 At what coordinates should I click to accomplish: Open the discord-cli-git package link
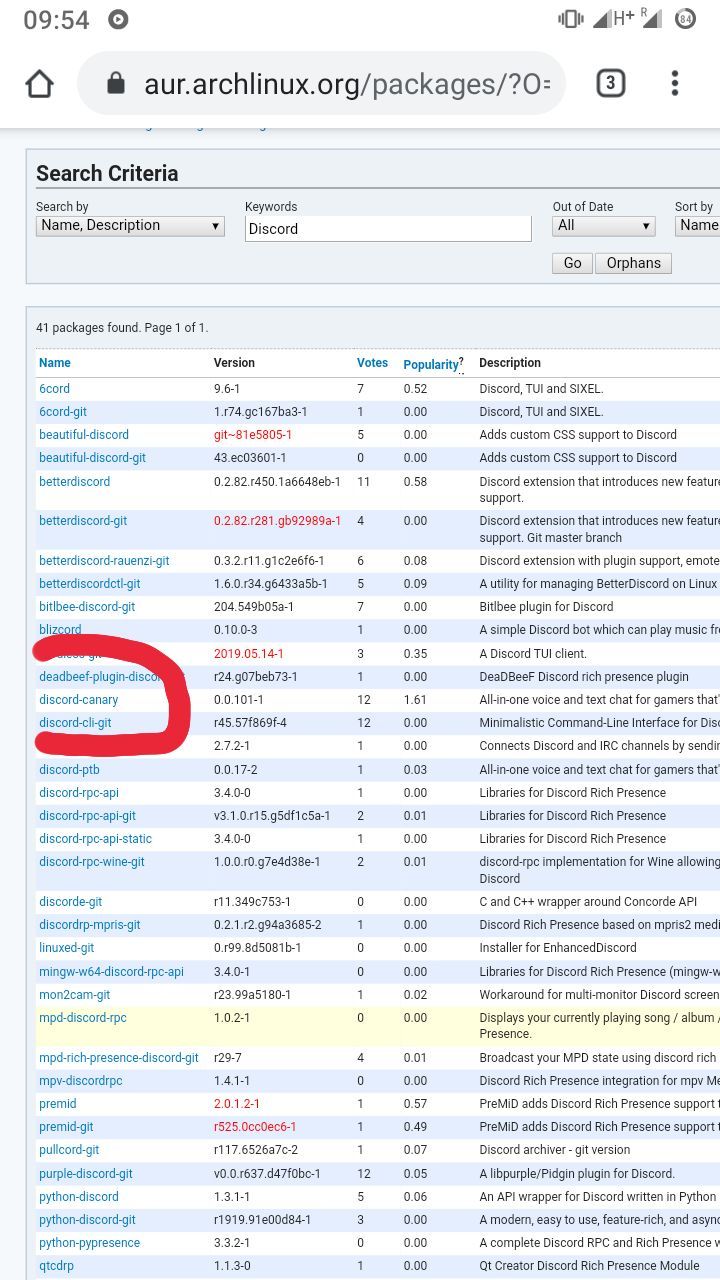click(75, 723)
